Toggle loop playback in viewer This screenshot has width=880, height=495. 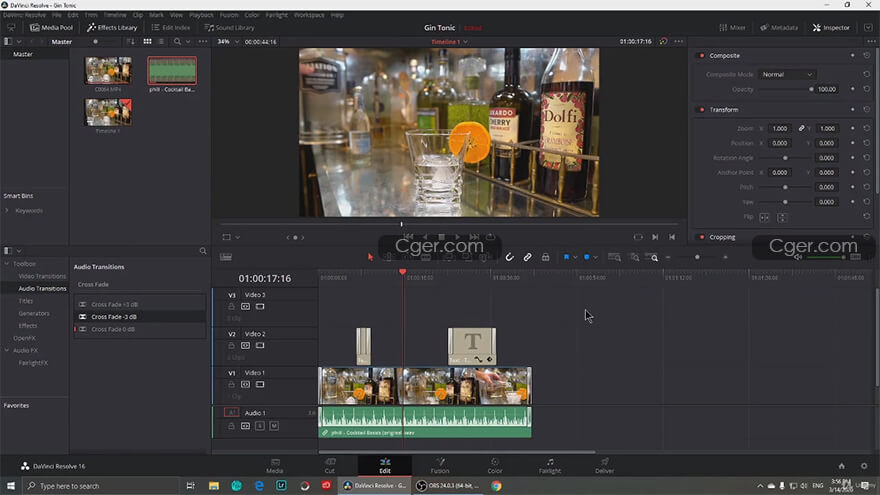coord(491,237)
